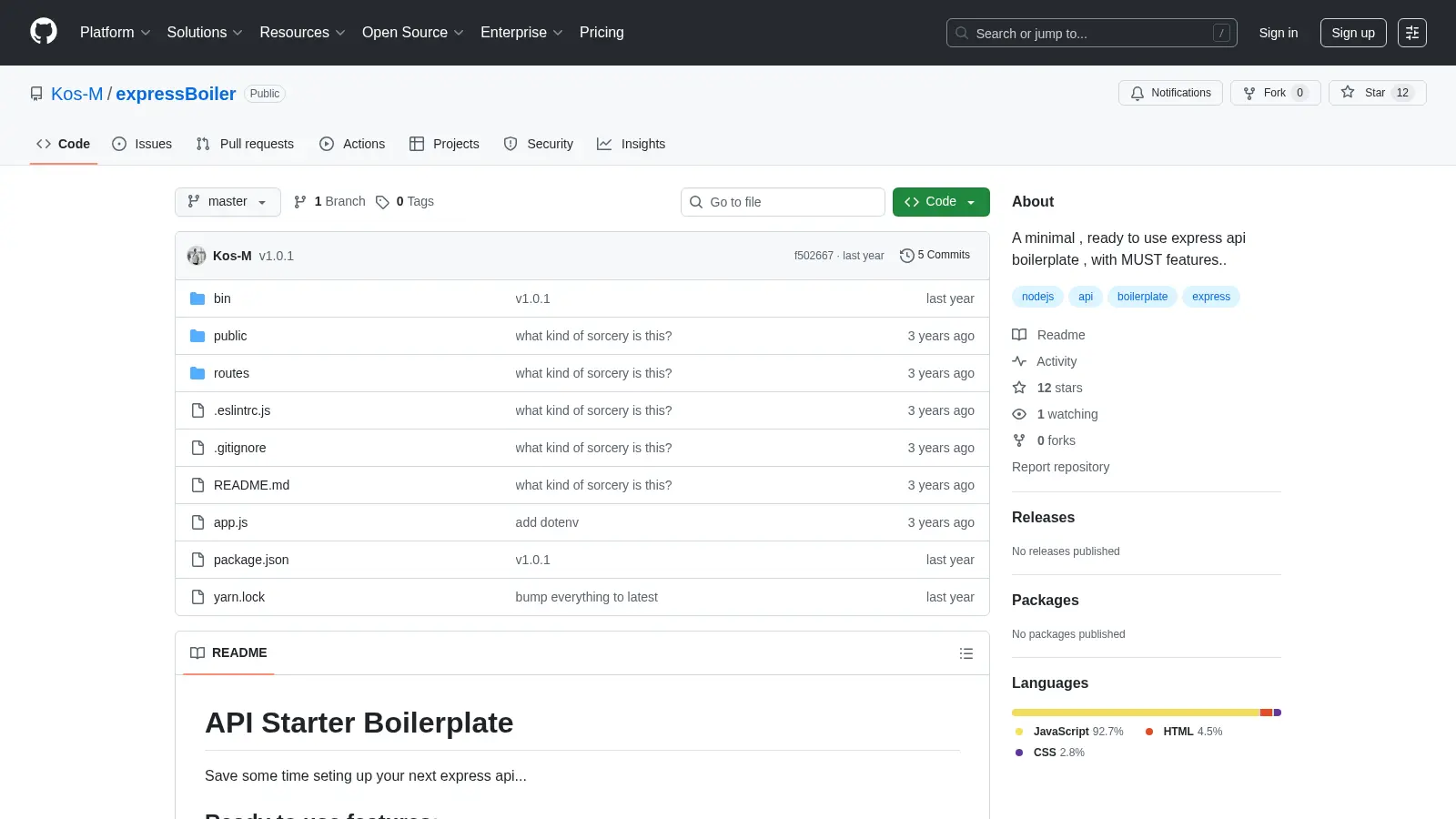Expand the Platform menu

[116, 32]
